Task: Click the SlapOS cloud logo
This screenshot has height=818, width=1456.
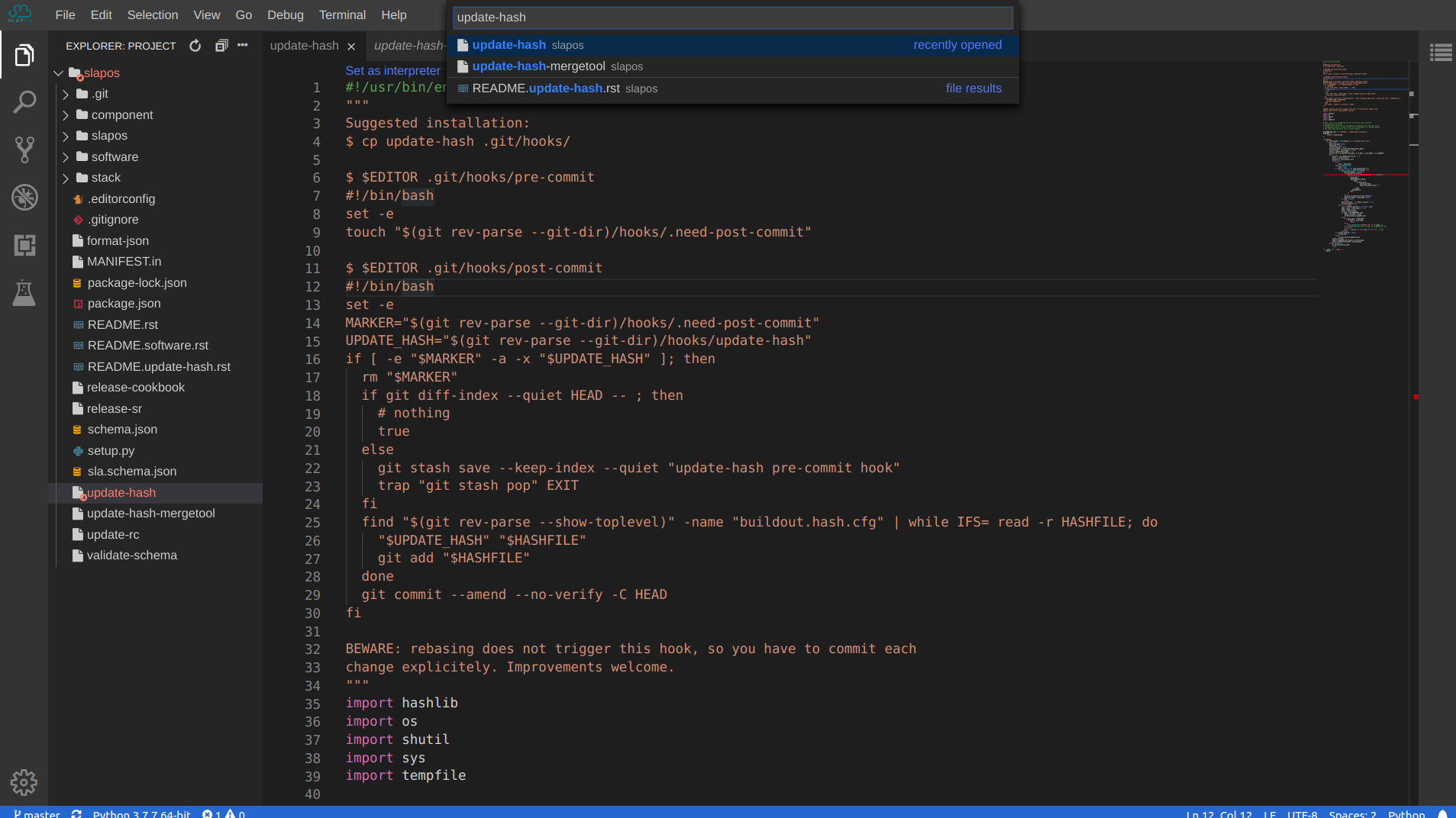Action: tap(21, 14)
